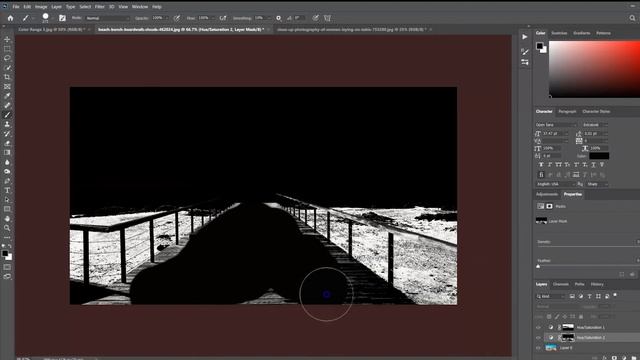Click the search magnifier icon
Screen dimensions: 640x360
click(x=632, y=18)
